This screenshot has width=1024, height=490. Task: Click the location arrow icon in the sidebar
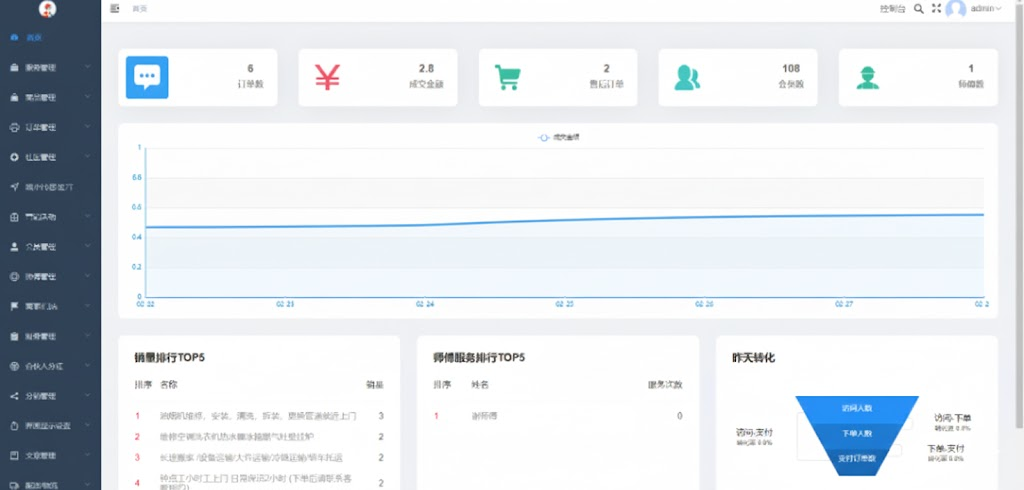[x=14, y=187]
